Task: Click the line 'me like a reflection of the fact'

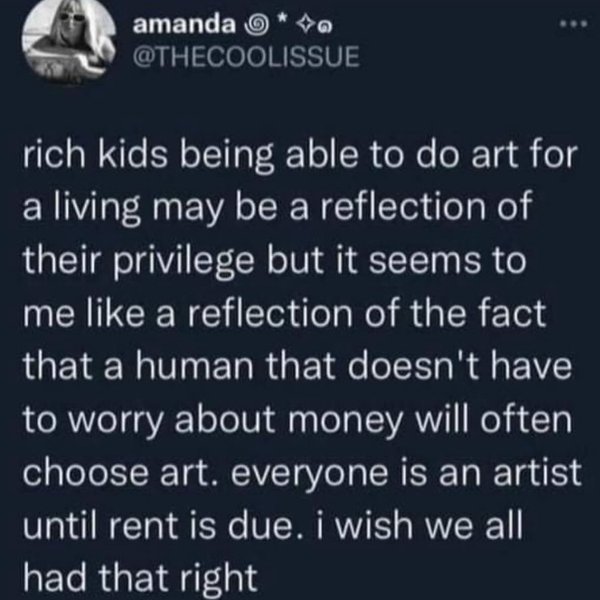Action: click(x=284, y=315)
